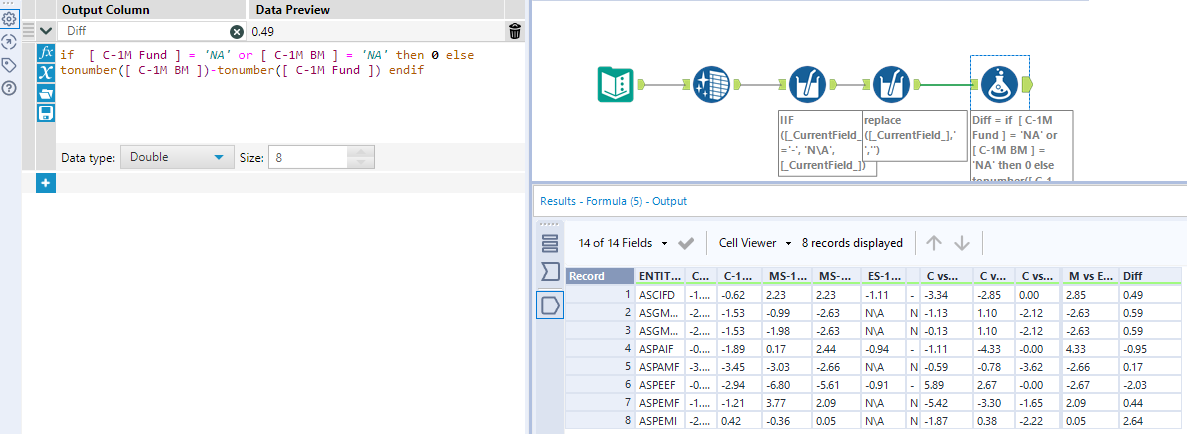
Task: Delete the Diff expression with trash icon
Action: (514, 31)
